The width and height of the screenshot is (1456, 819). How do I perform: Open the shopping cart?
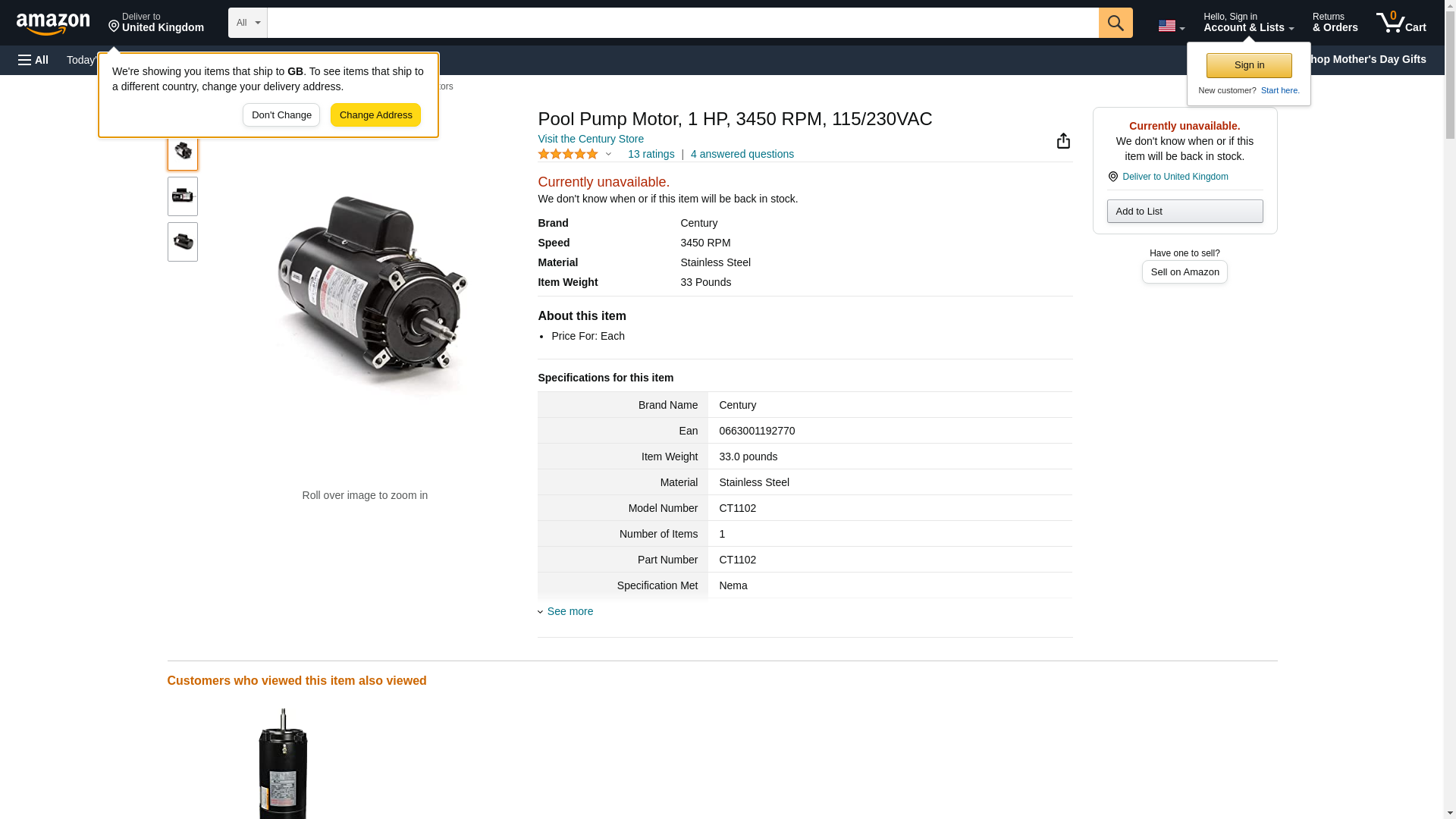1401,23
